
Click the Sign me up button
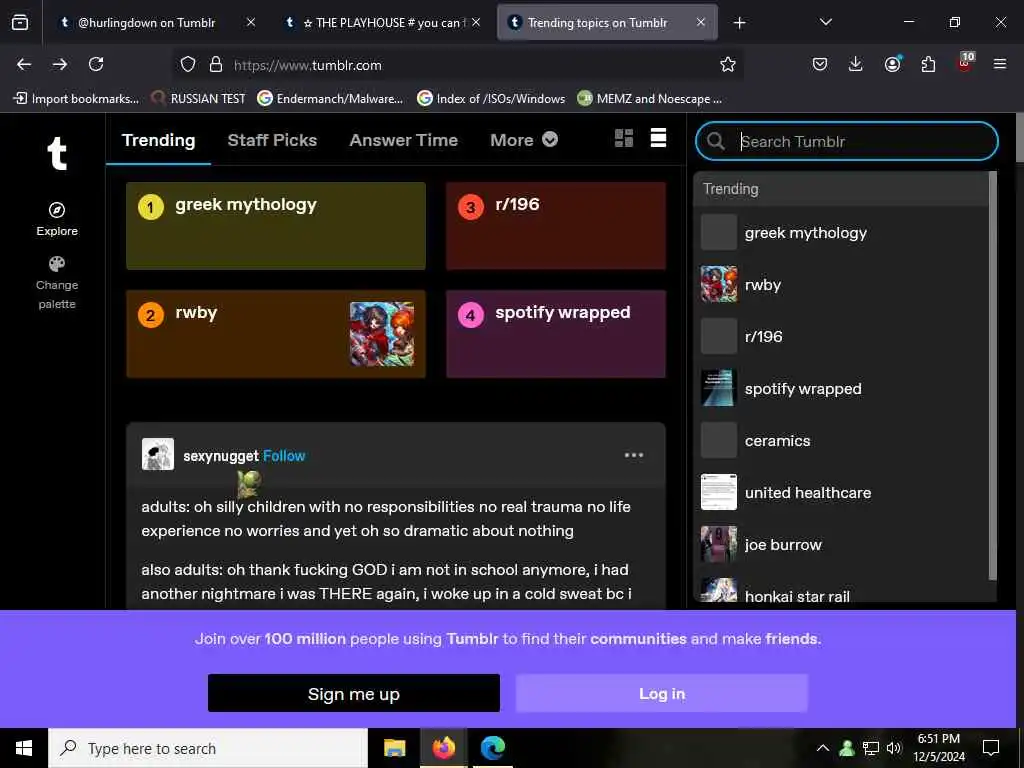pos(353,693)
